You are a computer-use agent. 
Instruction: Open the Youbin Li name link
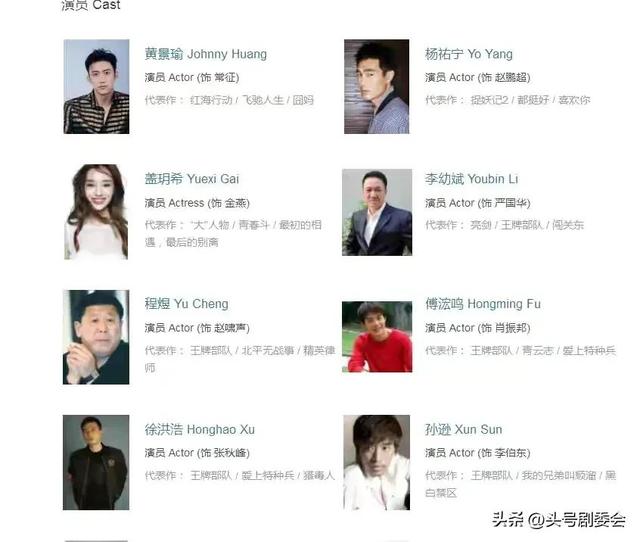coord(471,179)
